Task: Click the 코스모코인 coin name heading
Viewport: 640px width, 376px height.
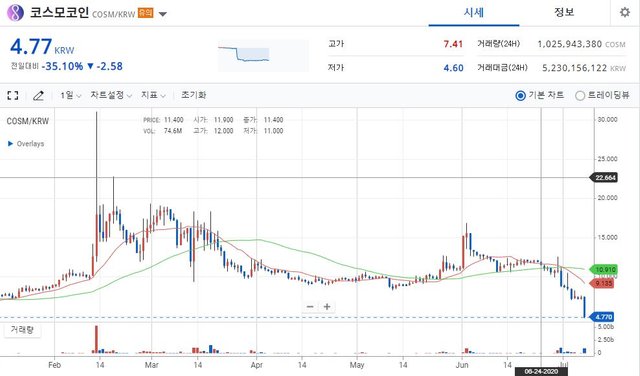Action: (60, 13)
